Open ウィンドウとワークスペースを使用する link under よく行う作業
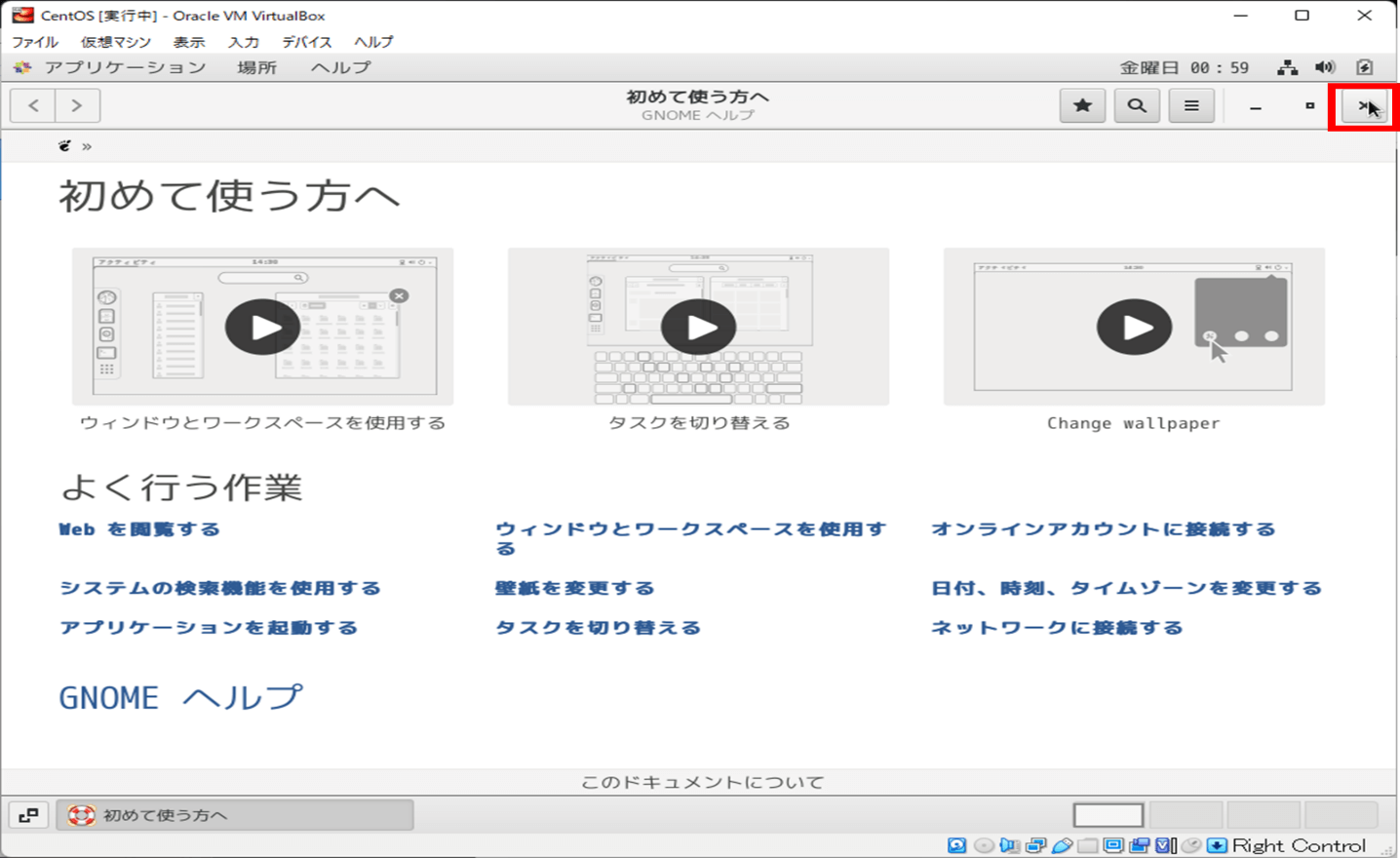 click(x=691, y=538)
